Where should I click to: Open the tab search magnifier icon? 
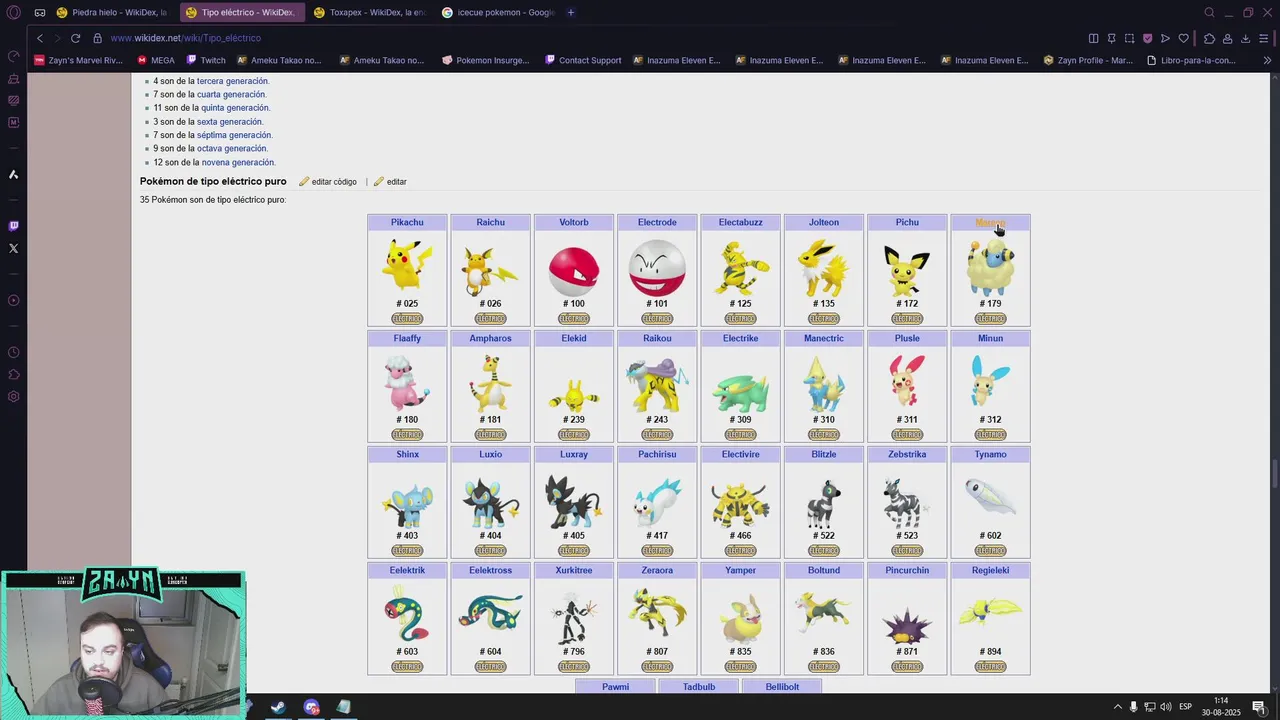click(x=1209, y=12)
